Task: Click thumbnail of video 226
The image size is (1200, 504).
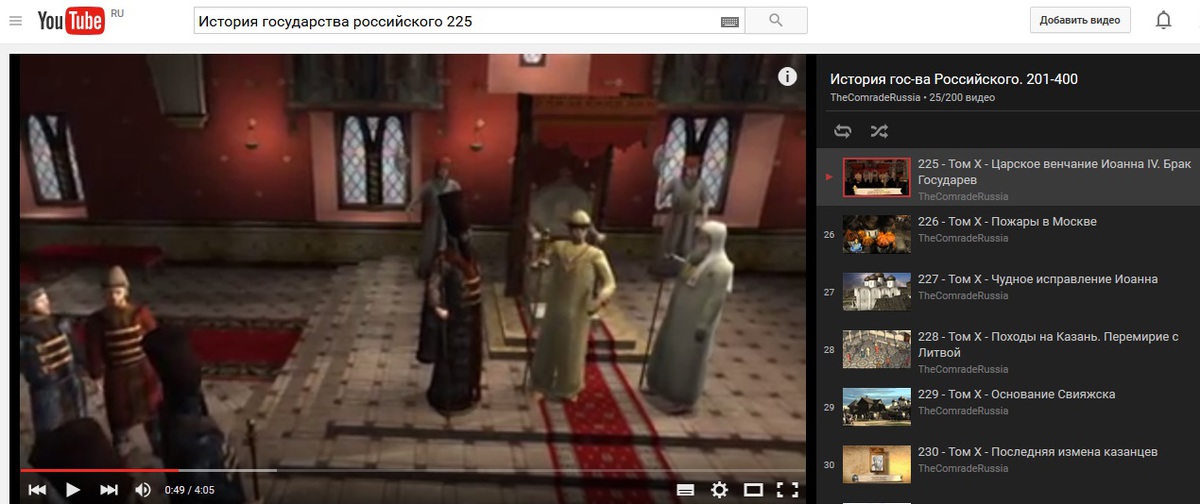Action: click(877, 234)
